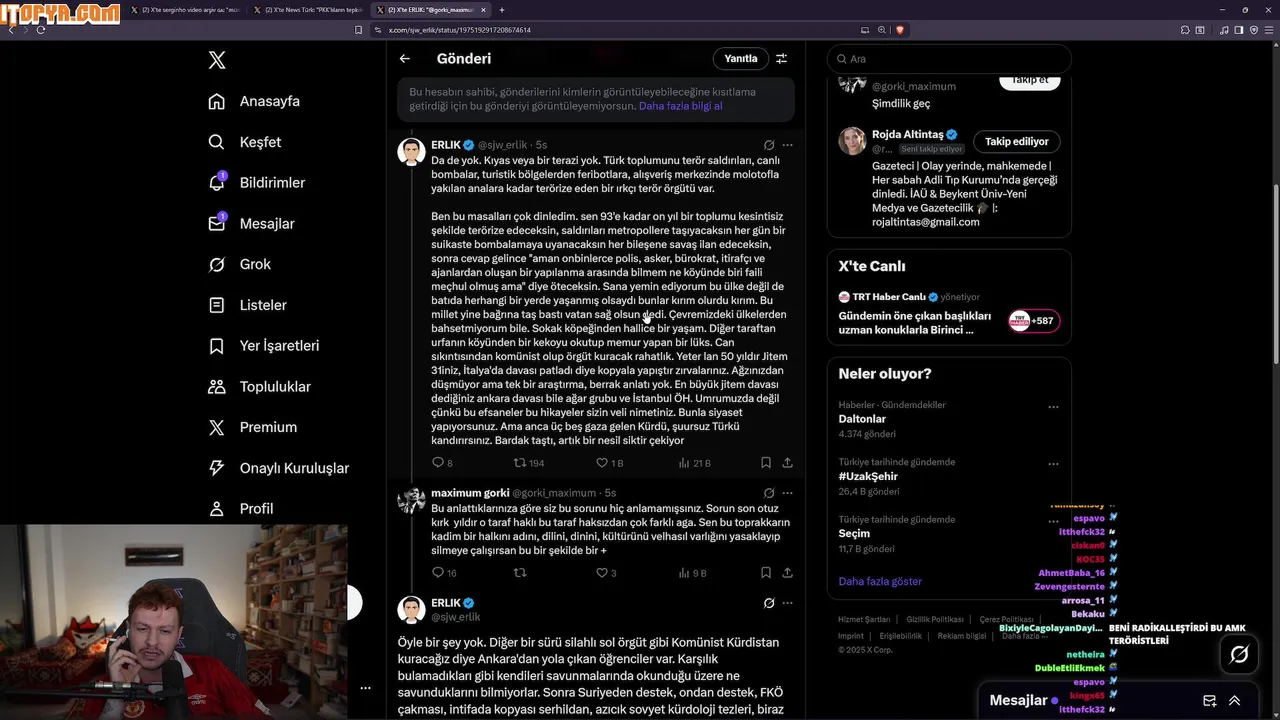Open Mesajlar in the left sidebar
The image size is (1280, 720).
click(251, 224)
